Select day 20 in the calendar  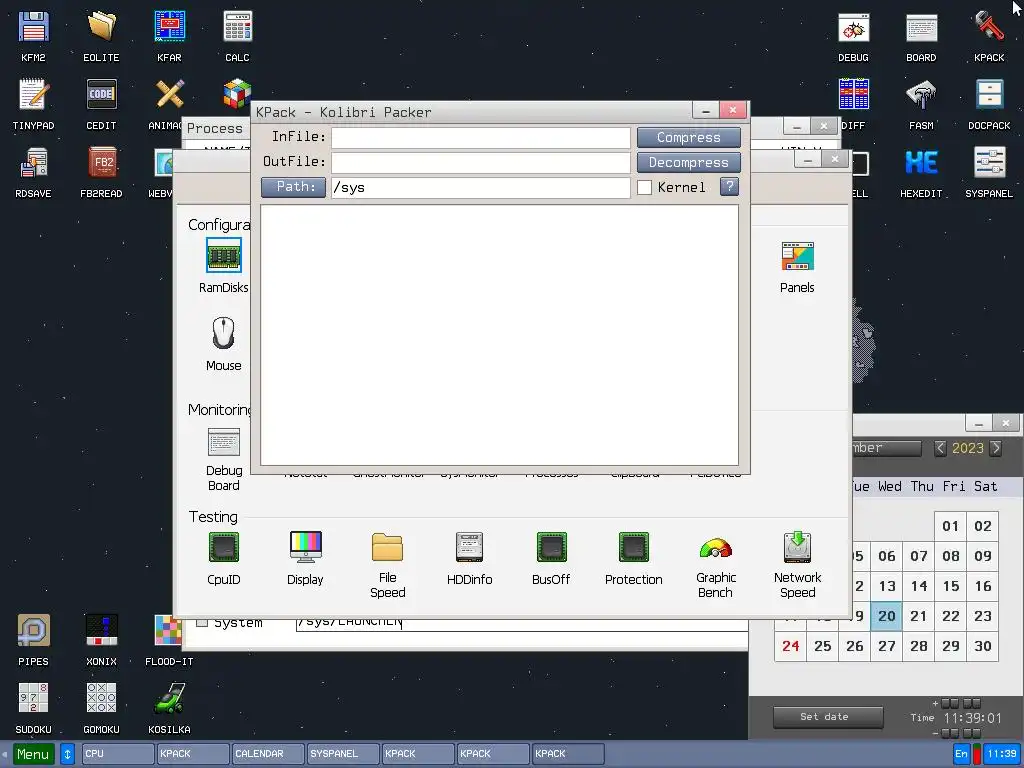click(886, 616)
